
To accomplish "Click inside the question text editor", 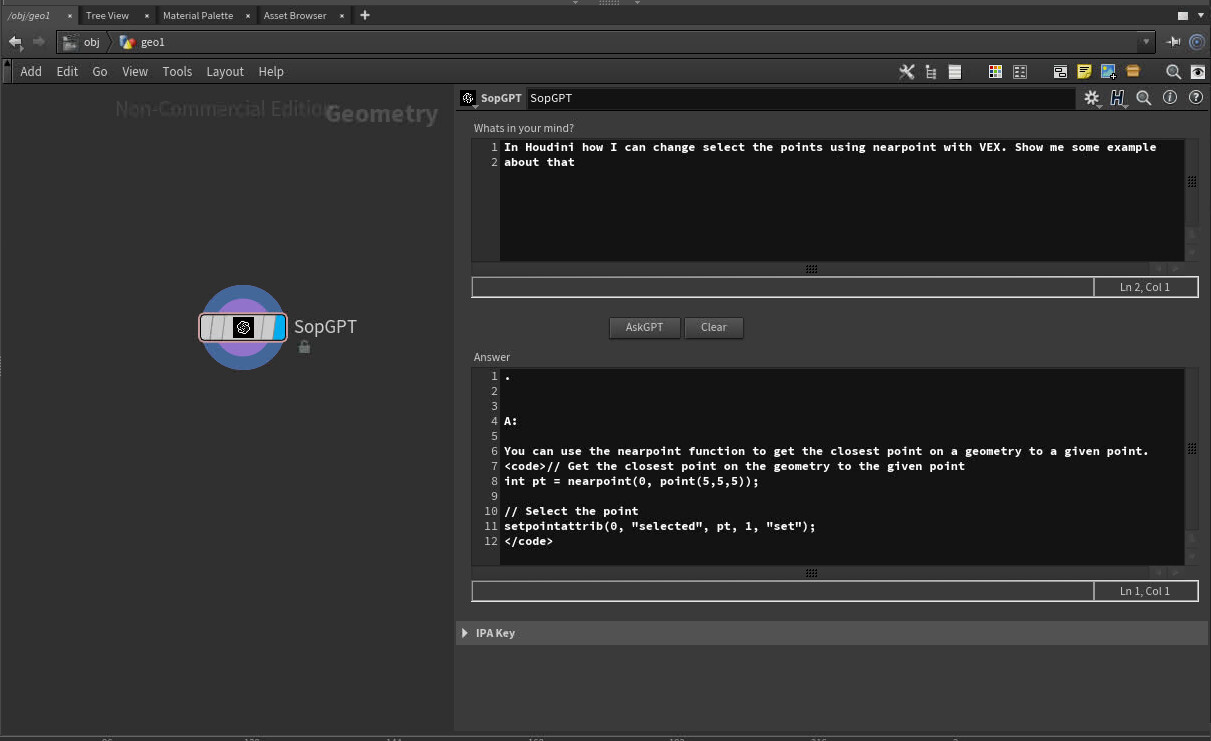I will (842, 200).
